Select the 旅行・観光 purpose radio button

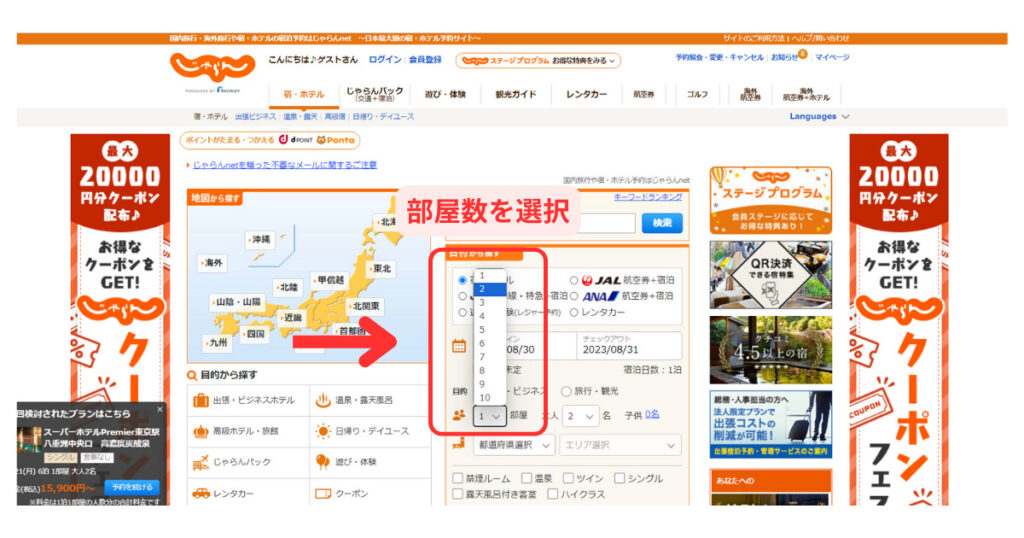click(x=566, y=391)
